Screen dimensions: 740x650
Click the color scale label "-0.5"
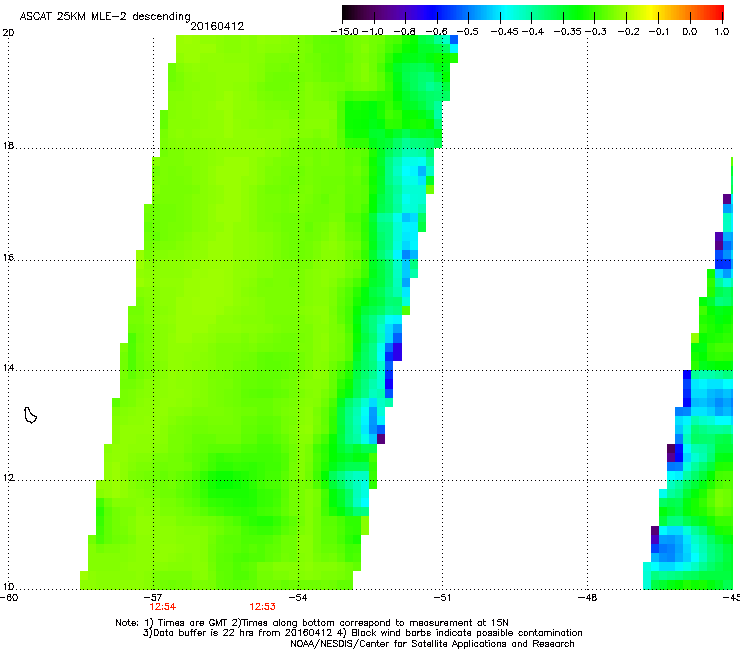(468, 32)
